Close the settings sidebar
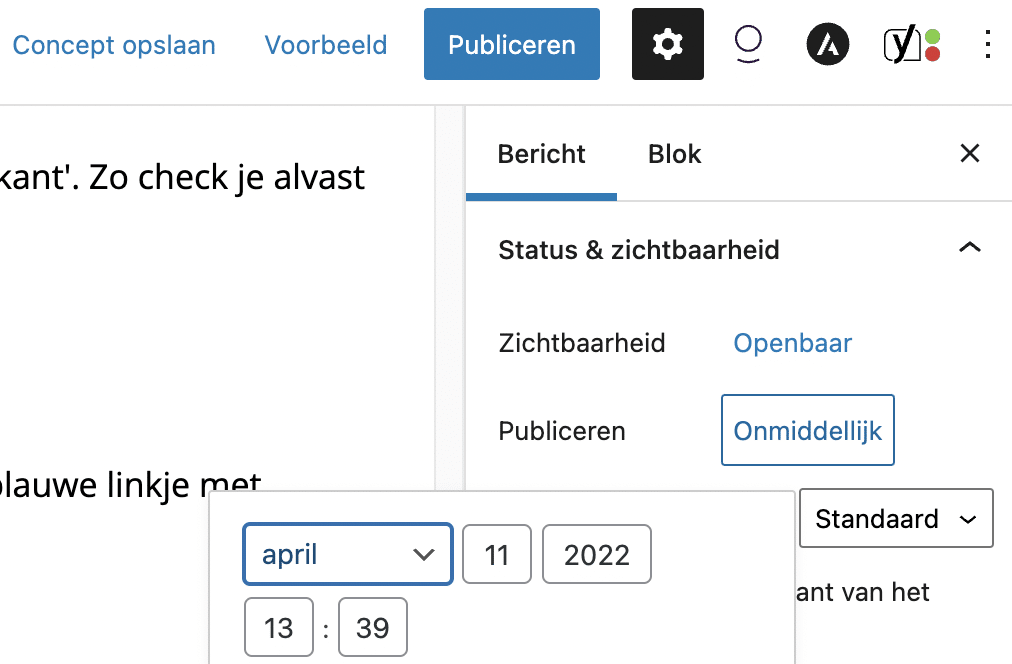Image resolution: width=1012 pixels, height=664 pixels. [969, 153]
